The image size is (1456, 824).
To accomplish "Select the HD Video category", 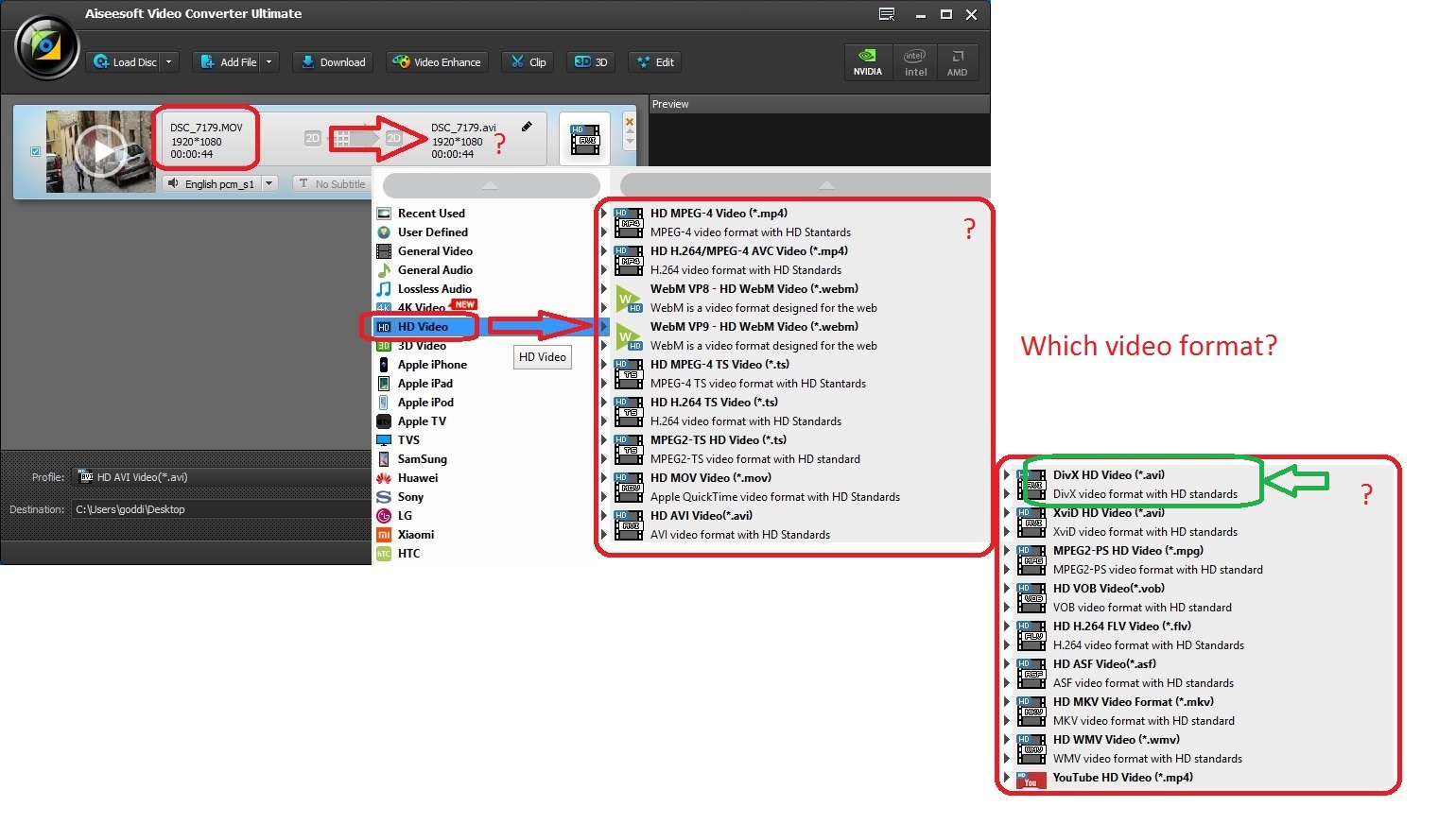I will [423, 327].
